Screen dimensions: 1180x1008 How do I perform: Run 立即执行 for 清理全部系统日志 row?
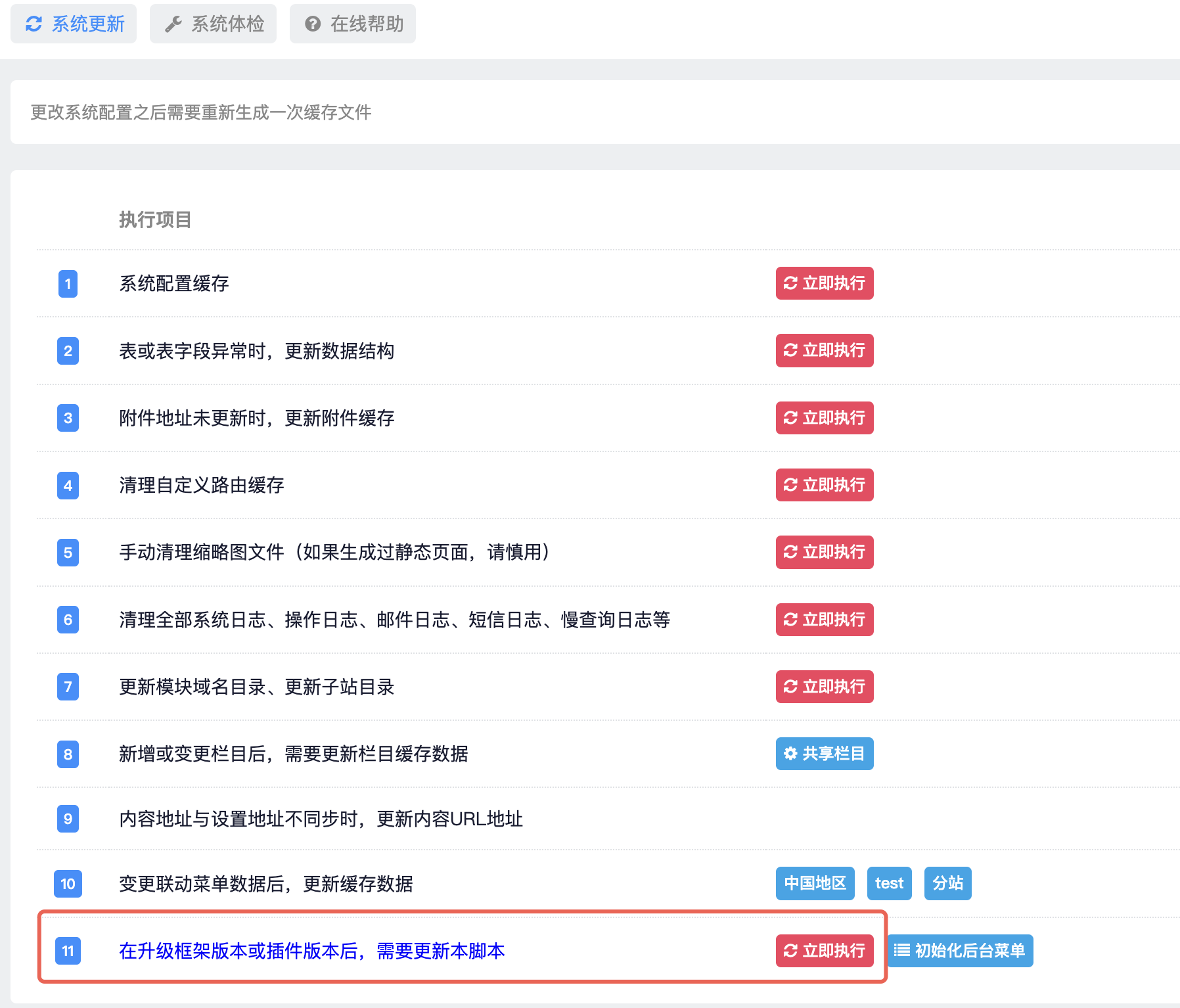(x=825, y=620)
